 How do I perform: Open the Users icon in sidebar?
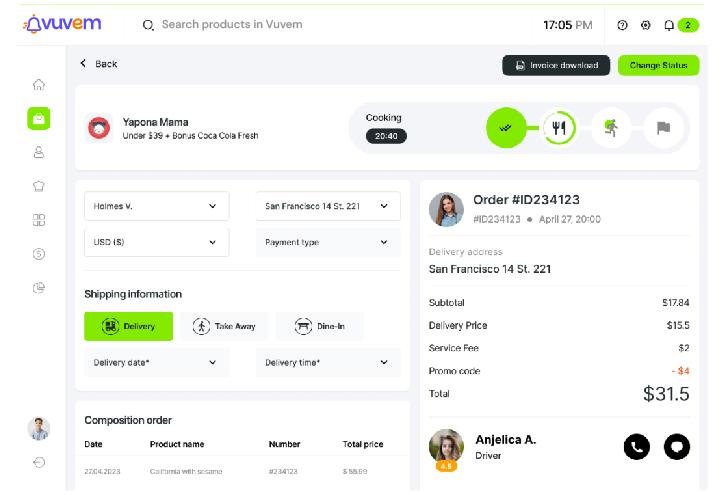pyautogui.click(x=39, y=152)
